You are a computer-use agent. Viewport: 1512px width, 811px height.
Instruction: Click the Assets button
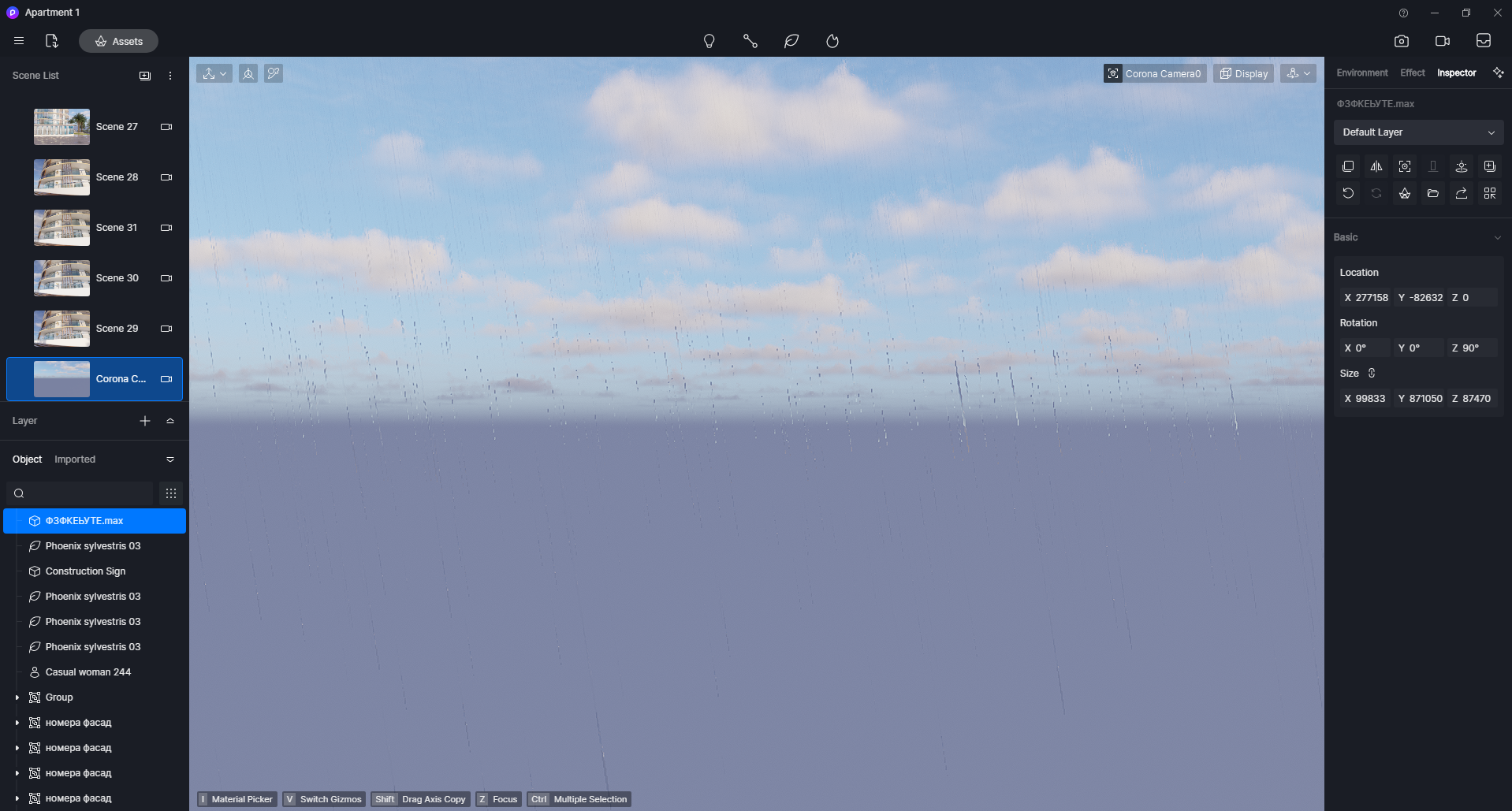118,41
